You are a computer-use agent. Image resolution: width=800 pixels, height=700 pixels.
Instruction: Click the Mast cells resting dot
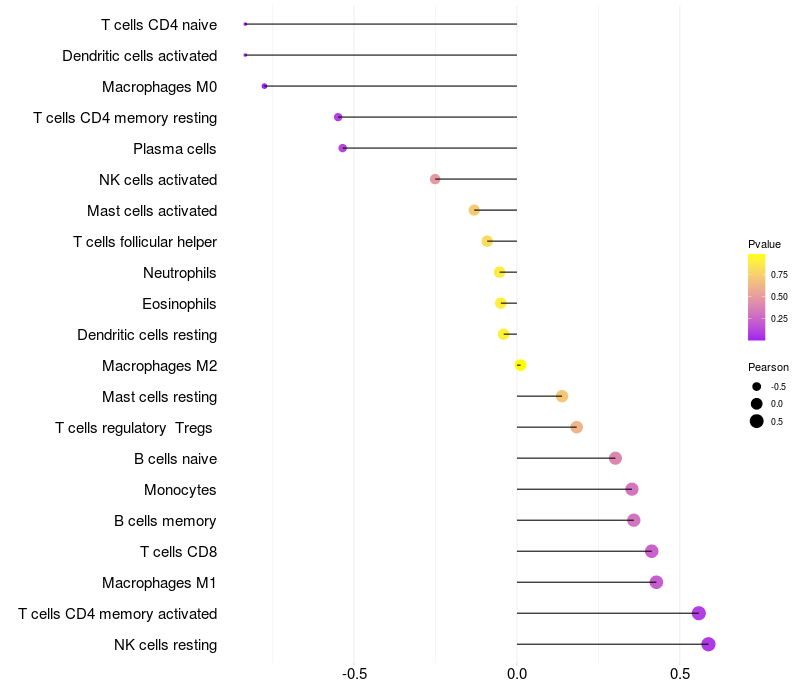562,396
